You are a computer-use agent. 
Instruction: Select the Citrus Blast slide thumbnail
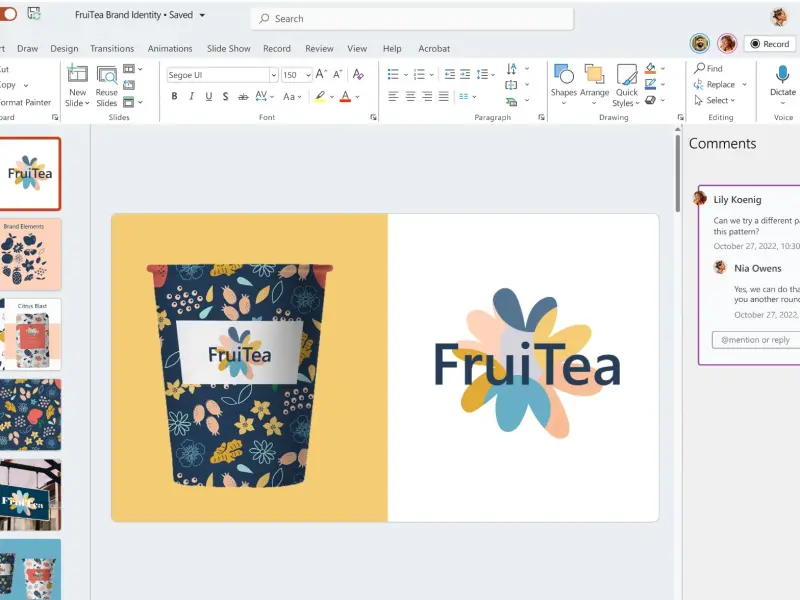point(30,334)
